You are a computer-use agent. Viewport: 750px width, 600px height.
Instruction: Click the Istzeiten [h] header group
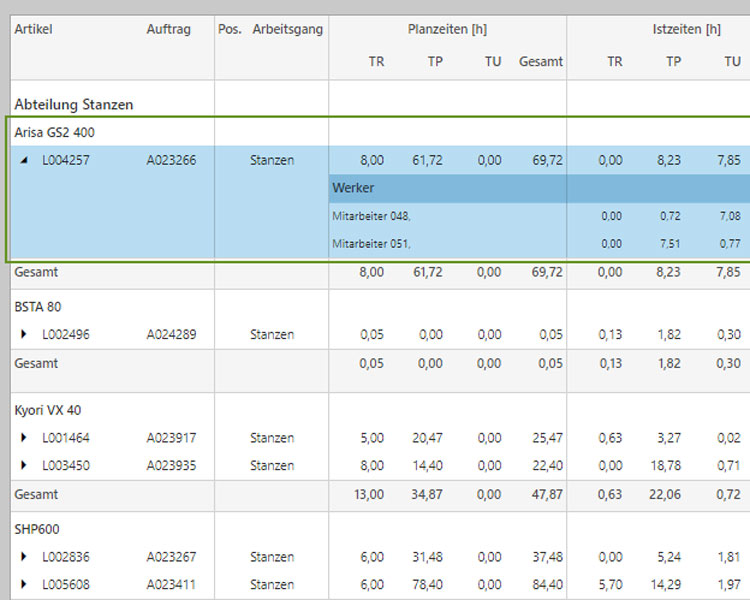coord(686,29)
